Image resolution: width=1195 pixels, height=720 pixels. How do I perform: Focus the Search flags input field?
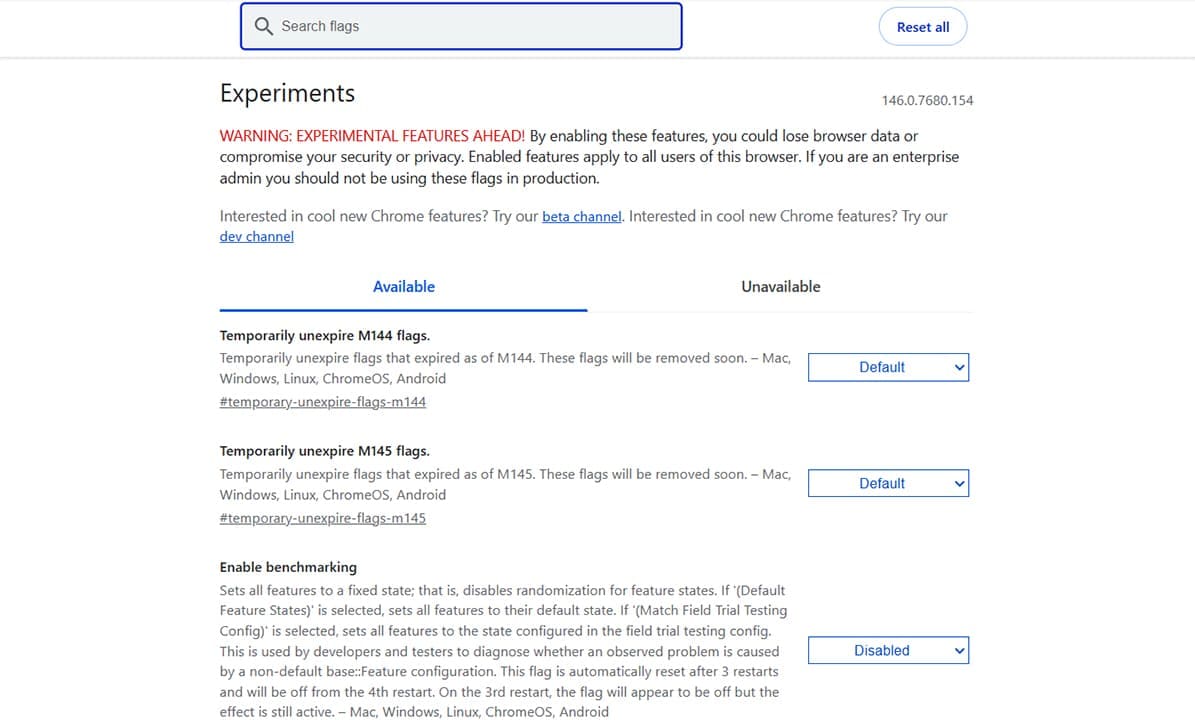coord(470,27)
